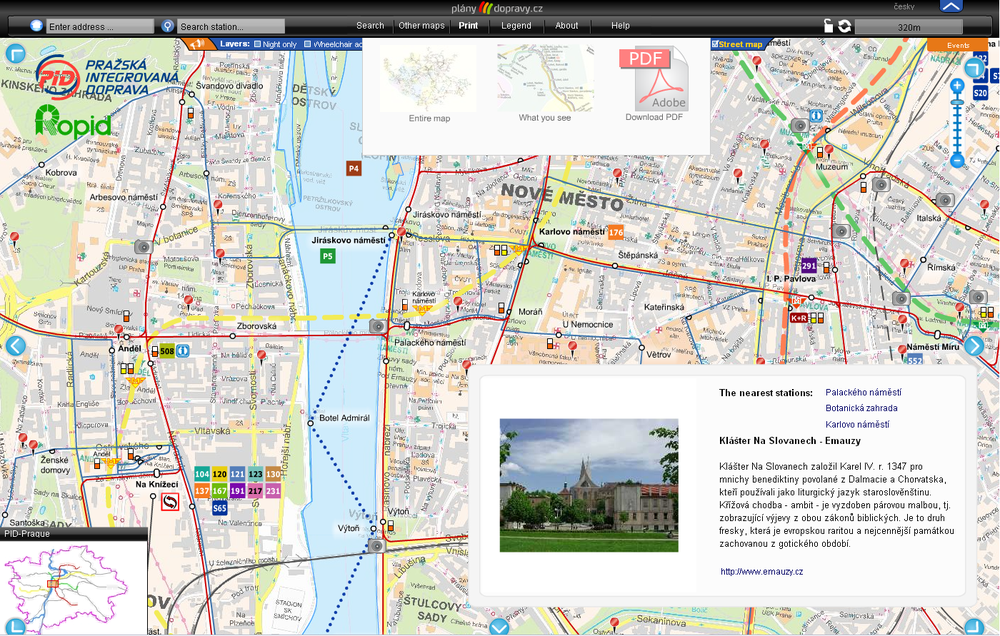
Task: Click the Enter address input field
Action: (100, 26)
